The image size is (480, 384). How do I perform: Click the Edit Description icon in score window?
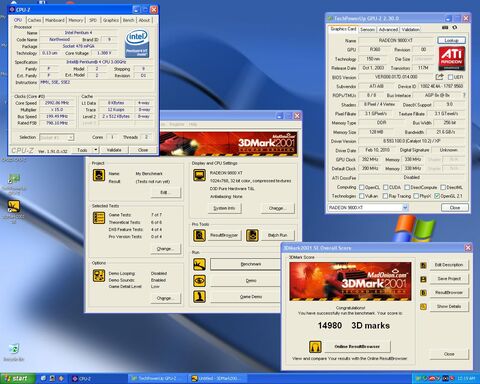423,265
